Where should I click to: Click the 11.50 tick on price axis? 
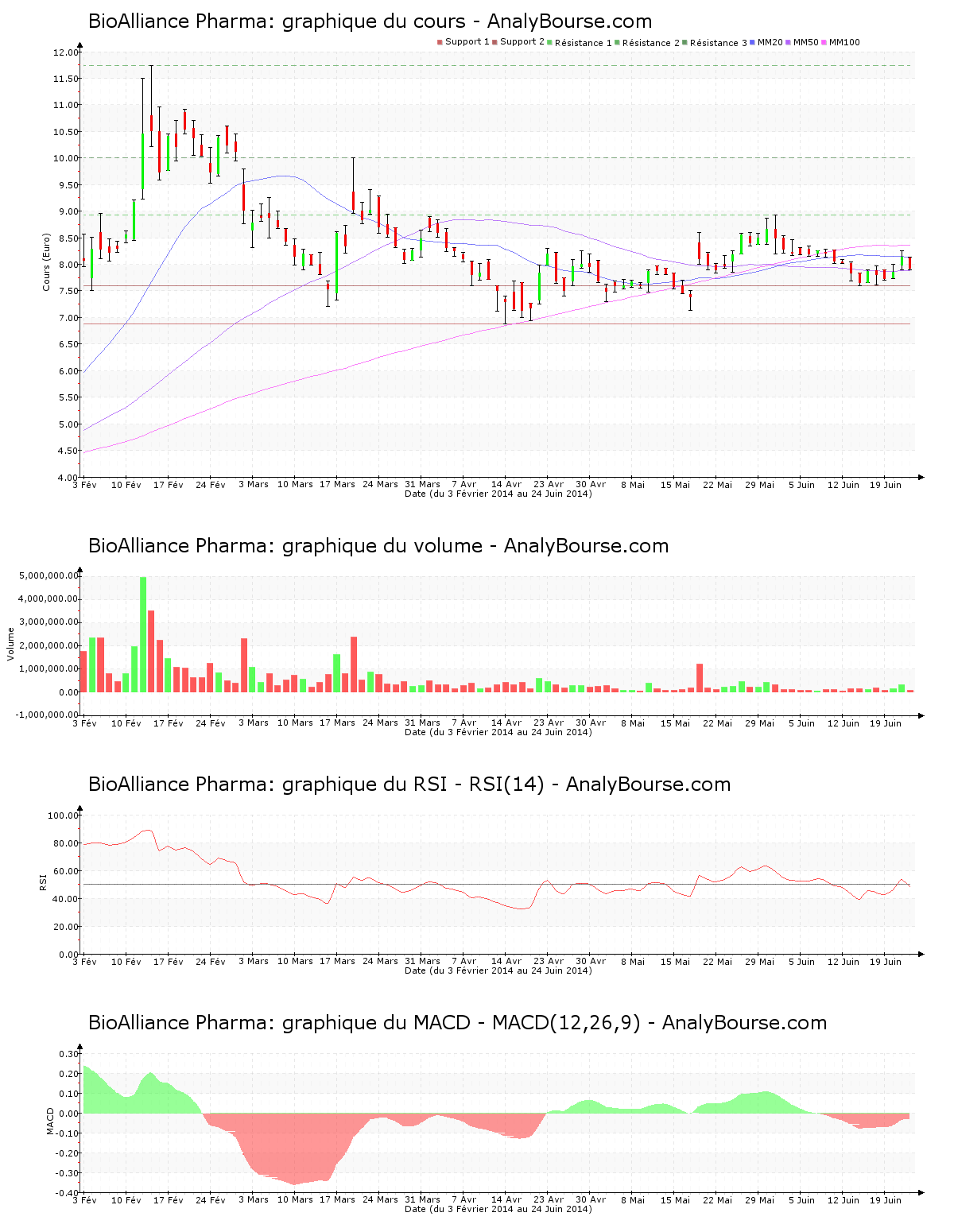[66, 79]
